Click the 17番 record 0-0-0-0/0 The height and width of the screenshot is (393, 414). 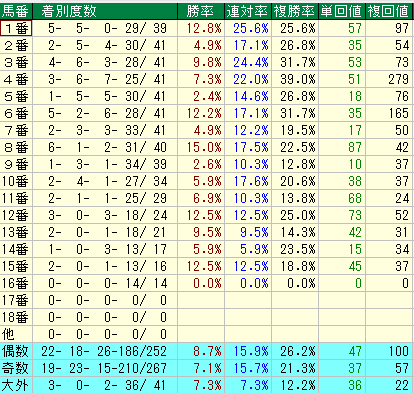pos(107,300)
